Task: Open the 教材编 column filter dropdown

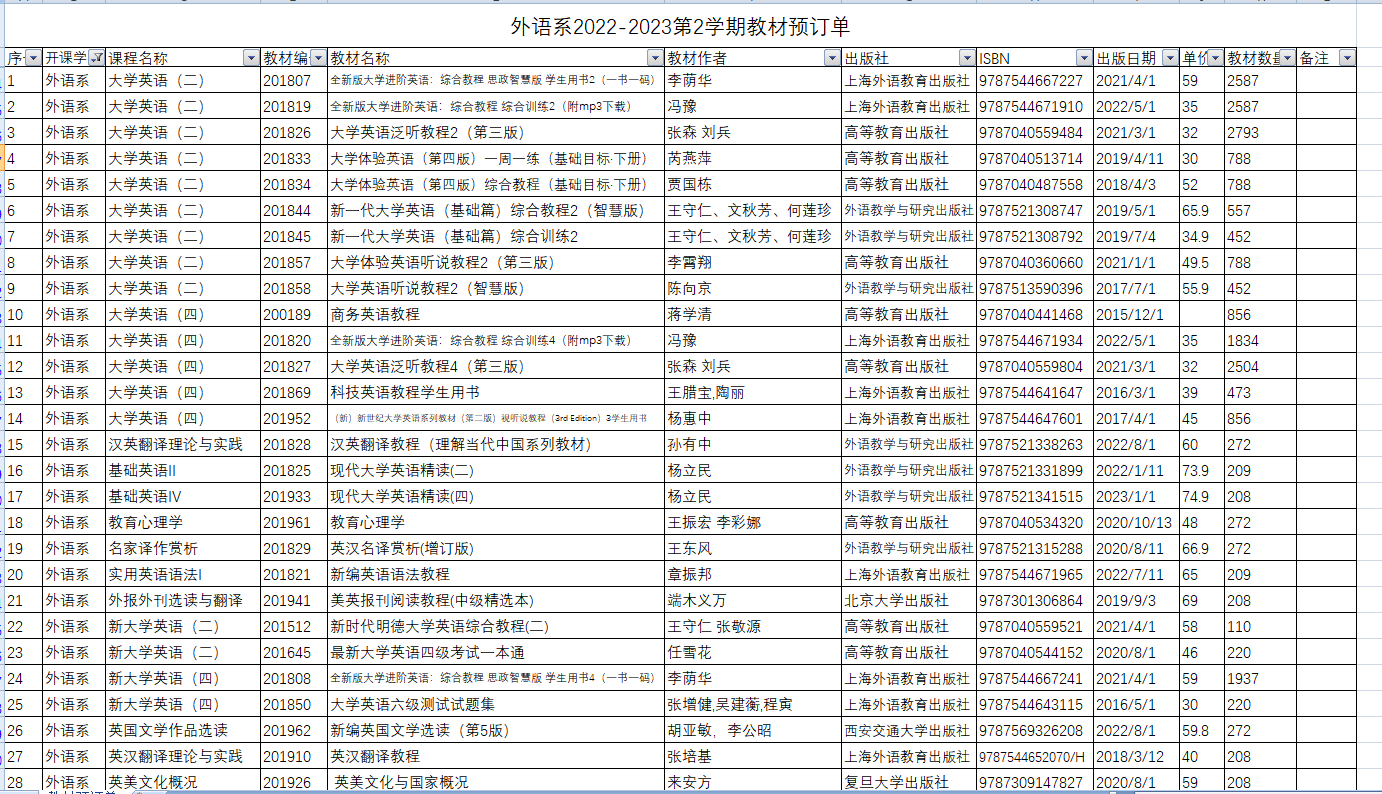Action: click(317, 58)
